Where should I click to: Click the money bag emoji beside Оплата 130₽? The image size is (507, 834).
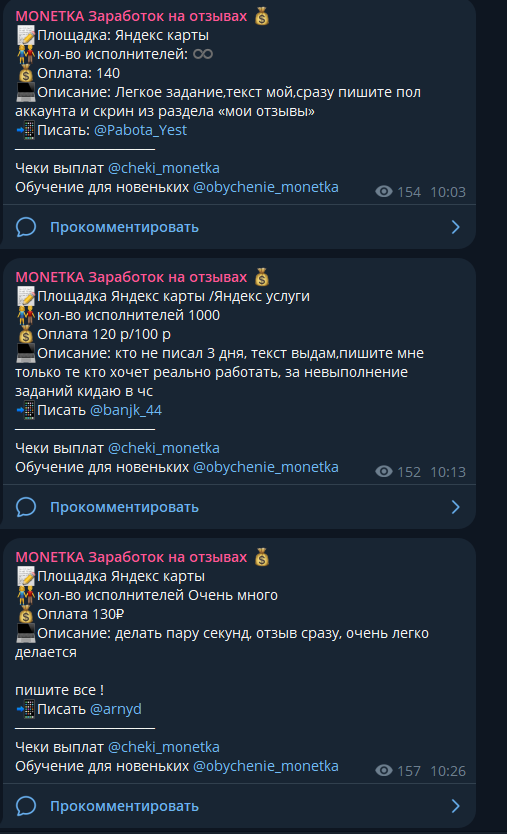pos(26,615)
